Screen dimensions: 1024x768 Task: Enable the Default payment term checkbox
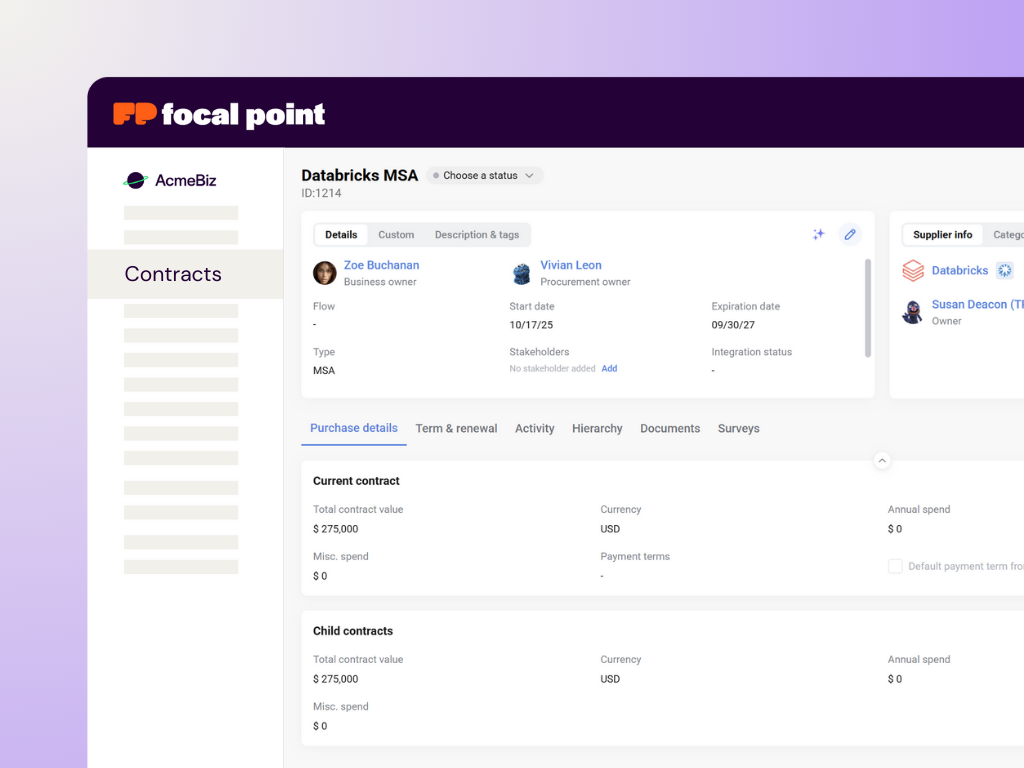coord(895,566)
